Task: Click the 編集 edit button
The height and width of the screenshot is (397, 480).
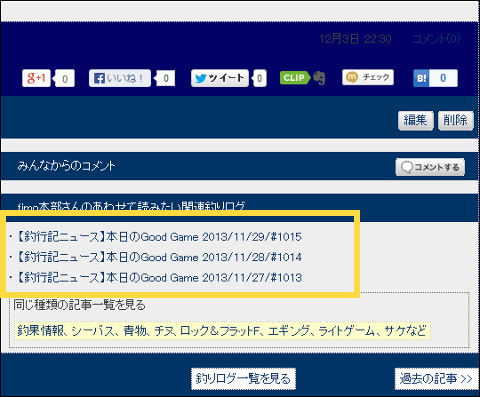Action: click(416, 121)
